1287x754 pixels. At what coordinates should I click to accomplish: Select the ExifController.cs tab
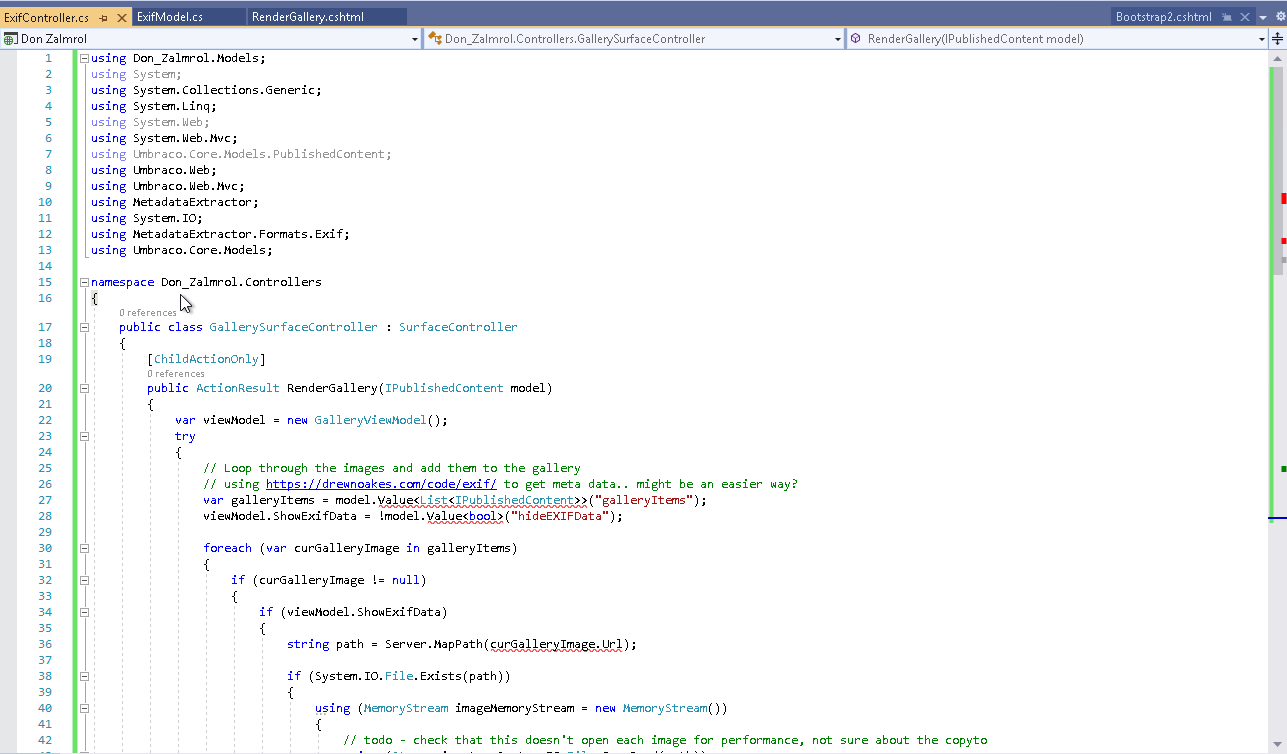click(47, 18)
